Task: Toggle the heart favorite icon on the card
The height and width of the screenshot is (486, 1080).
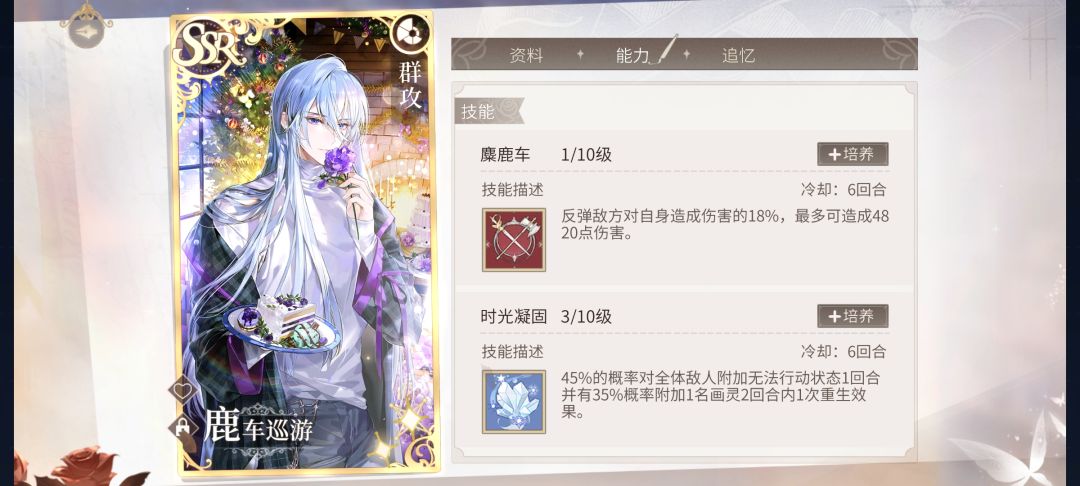Action: point(183,390)
